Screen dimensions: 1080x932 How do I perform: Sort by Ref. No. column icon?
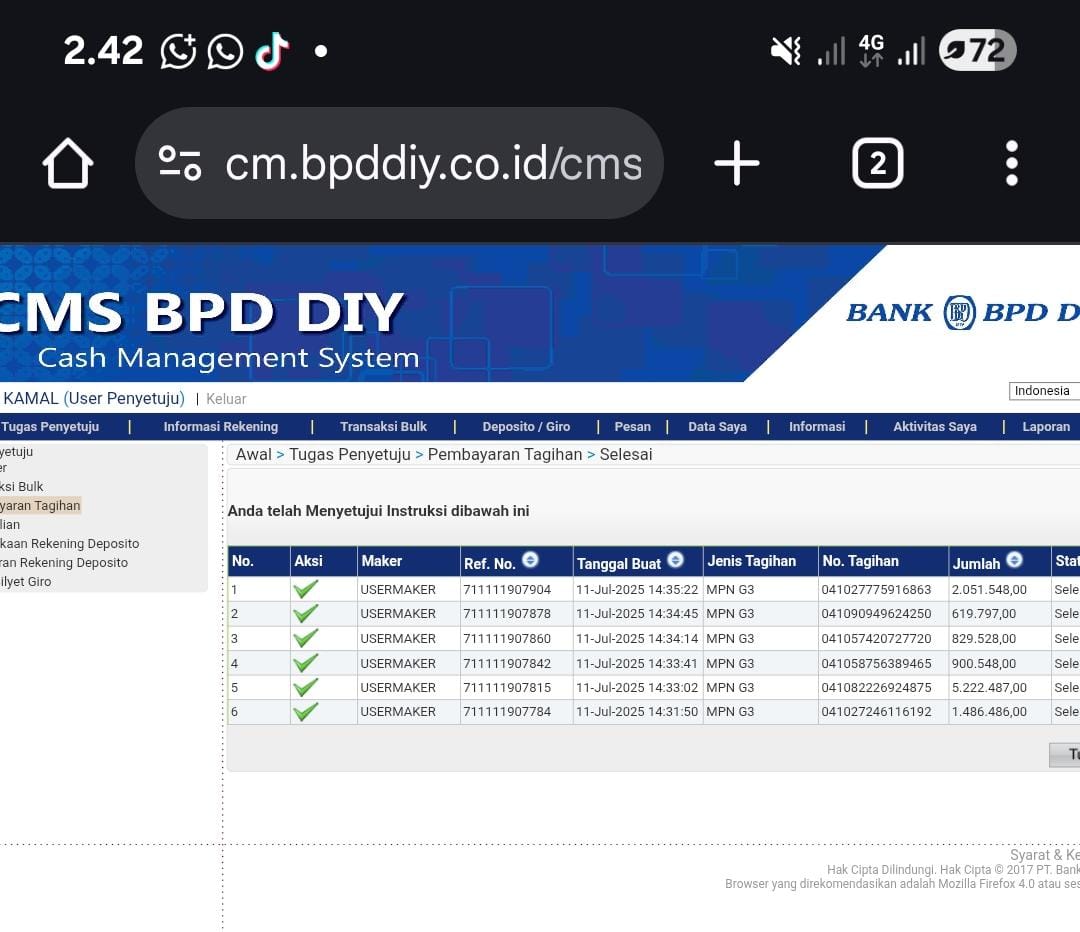pyautogui.click(x=530, y=560)
